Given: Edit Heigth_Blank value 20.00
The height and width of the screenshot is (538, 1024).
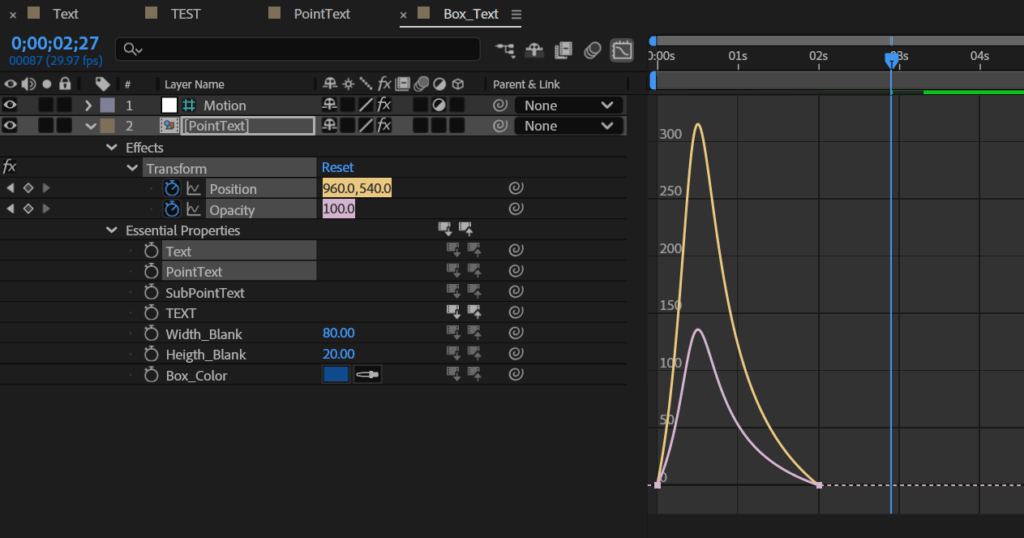Looking at the screenshot, I should click(x=338, y=354).
